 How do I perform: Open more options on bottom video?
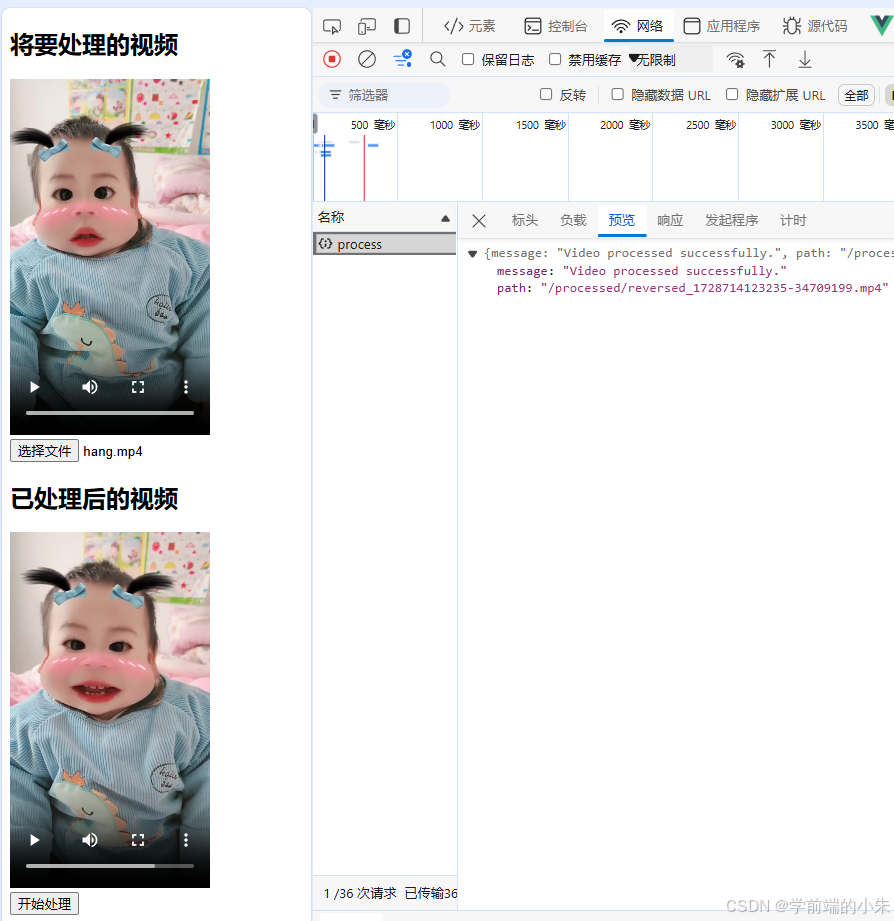[x=186, y=840]
